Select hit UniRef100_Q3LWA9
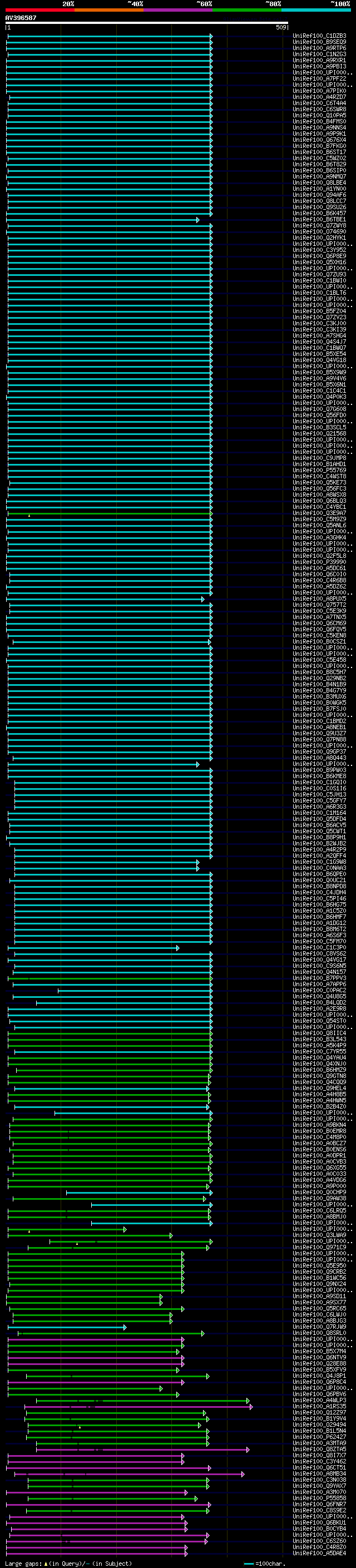 coord(319,1235)
